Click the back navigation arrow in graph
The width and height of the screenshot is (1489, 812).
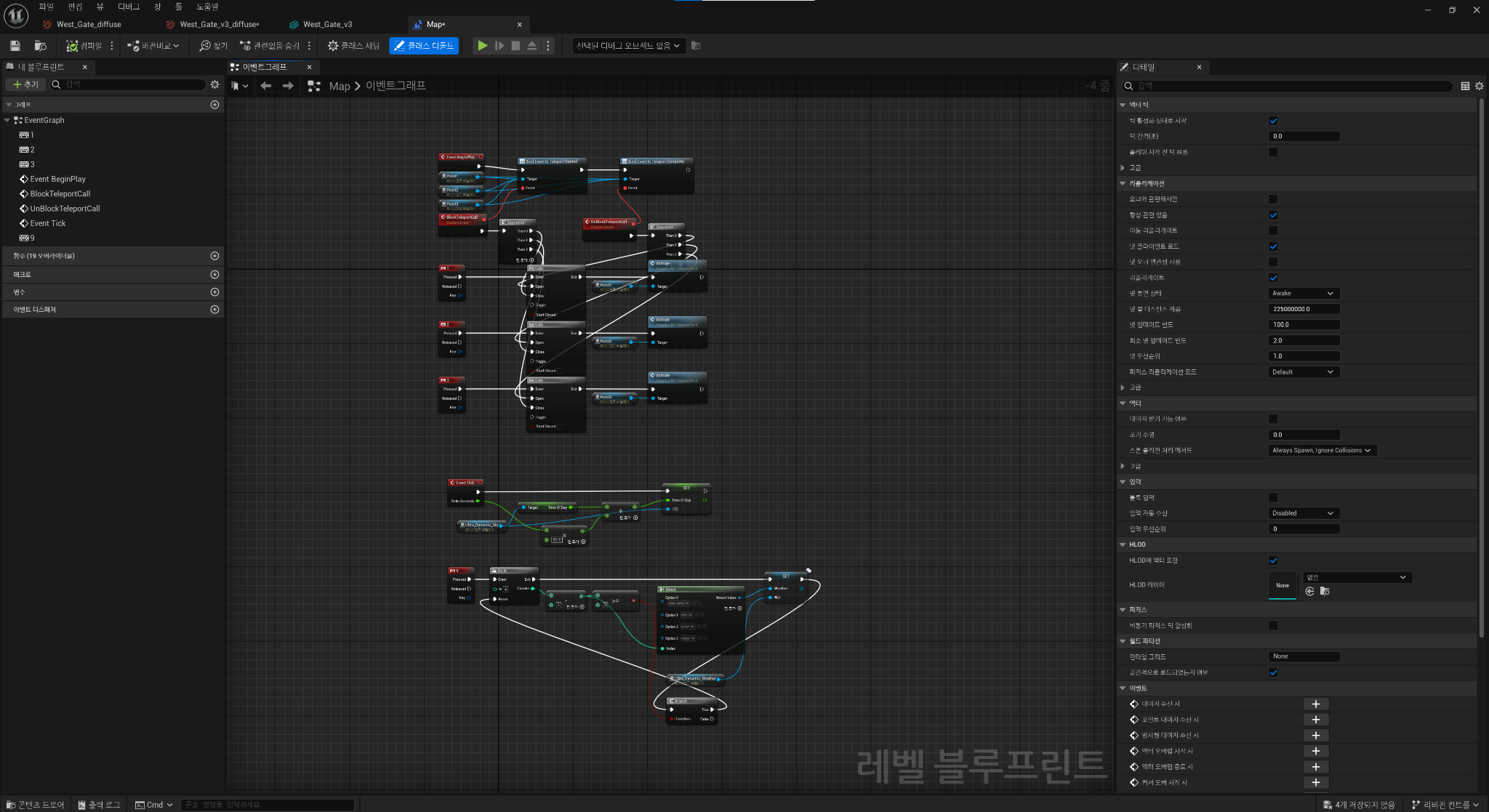[265, 86]
